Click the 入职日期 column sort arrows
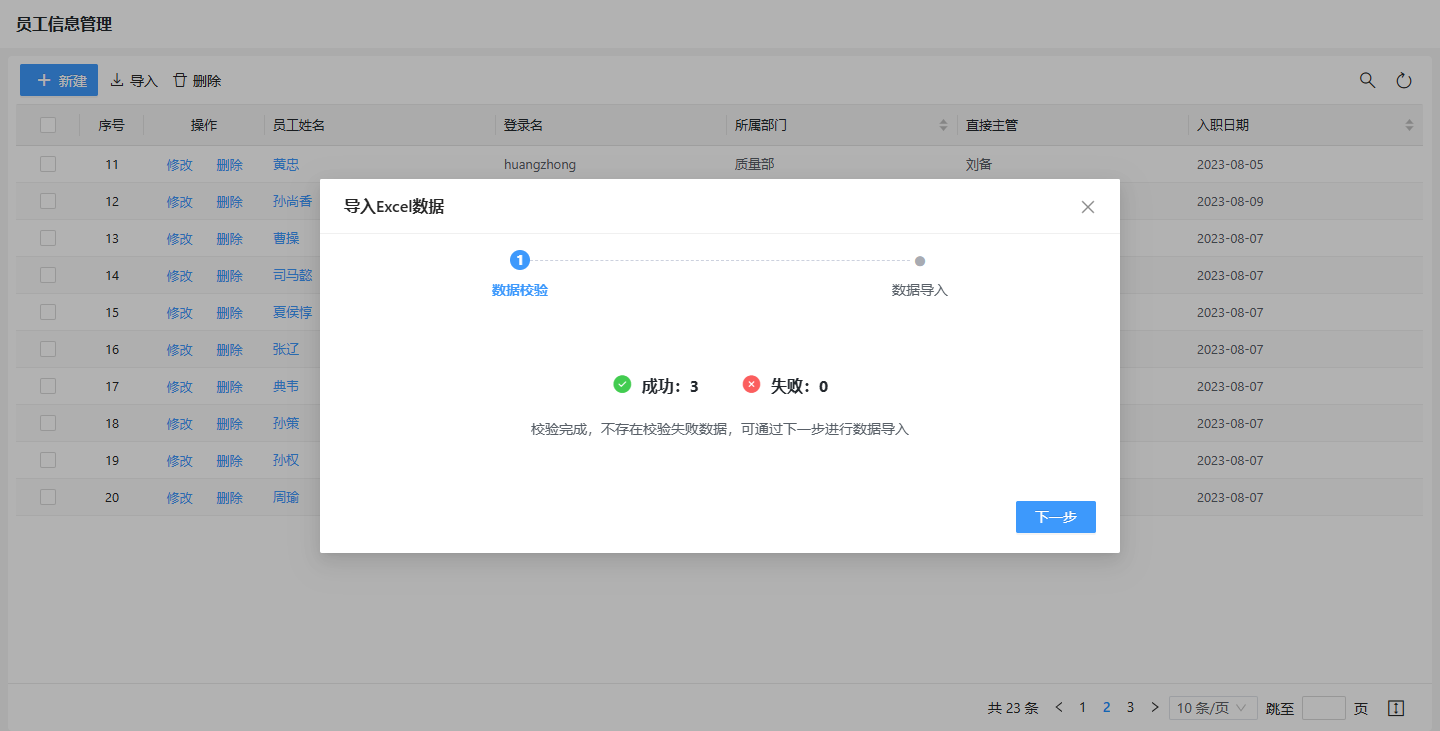 click(x=1409, y=125)
